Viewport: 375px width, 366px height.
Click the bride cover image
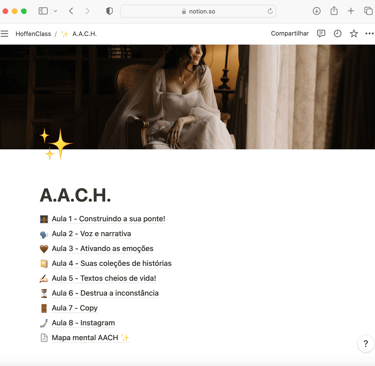click(187, 97)
